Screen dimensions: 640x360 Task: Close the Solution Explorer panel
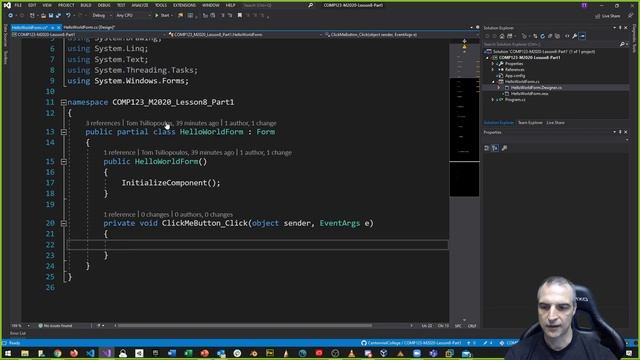(x=626, y=28)
